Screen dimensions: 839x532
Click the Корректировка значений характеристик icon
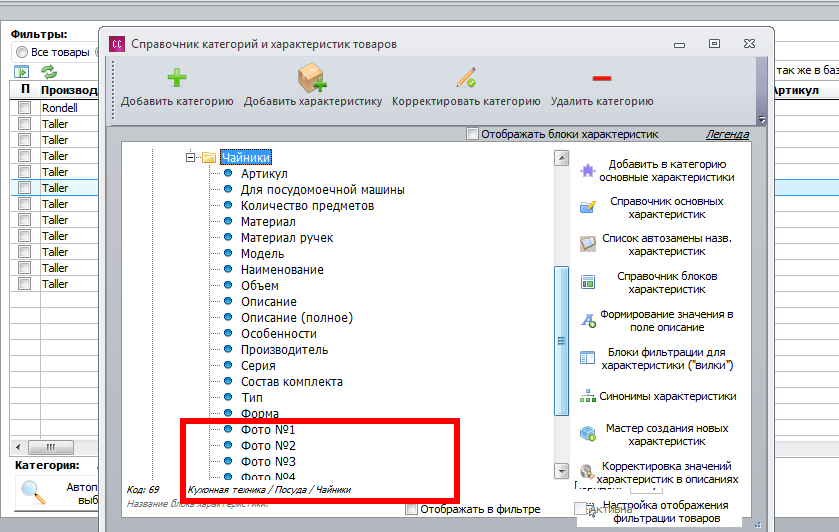[x=587, y=472]
